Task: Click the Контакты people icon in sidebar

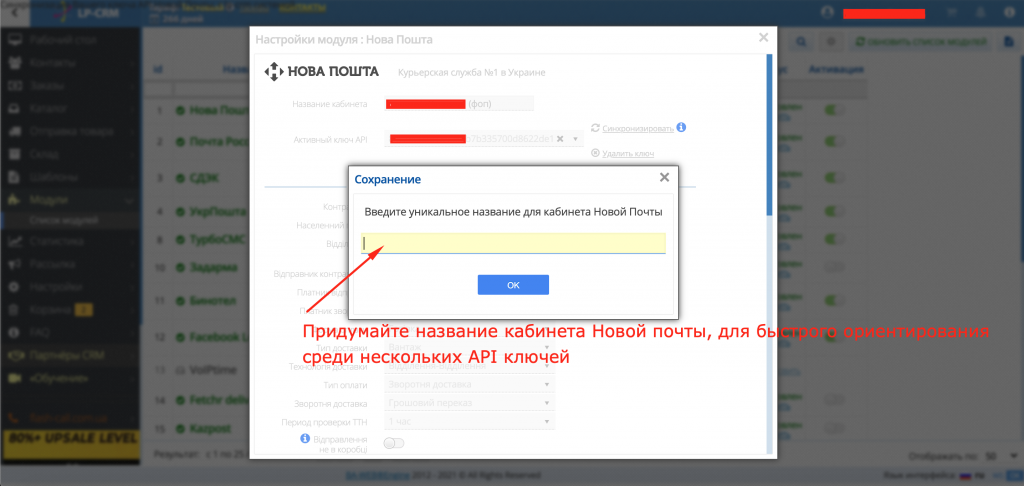Action: [x=14, y=63]
